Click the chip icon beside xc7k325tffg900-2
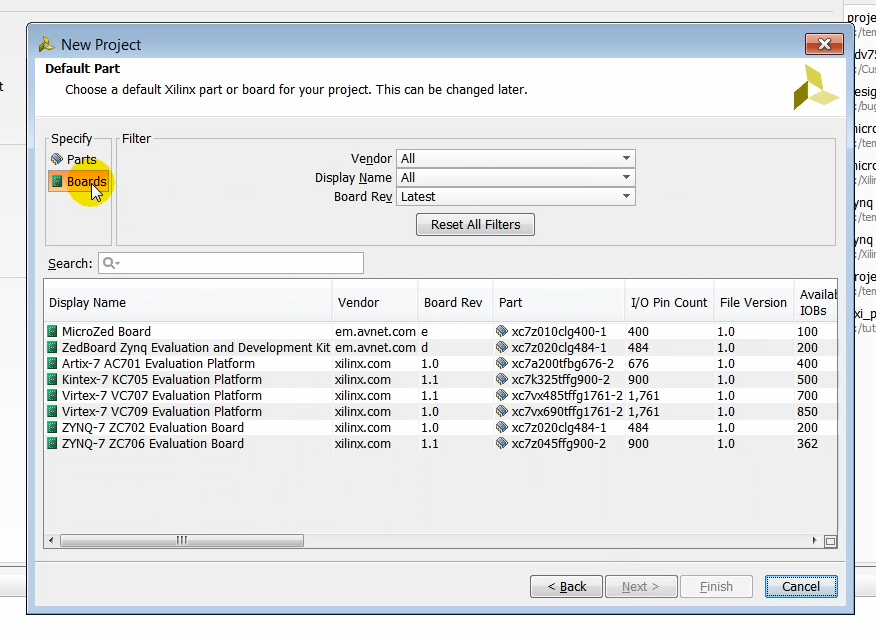 pyautogui.click(x=502, y=380)
